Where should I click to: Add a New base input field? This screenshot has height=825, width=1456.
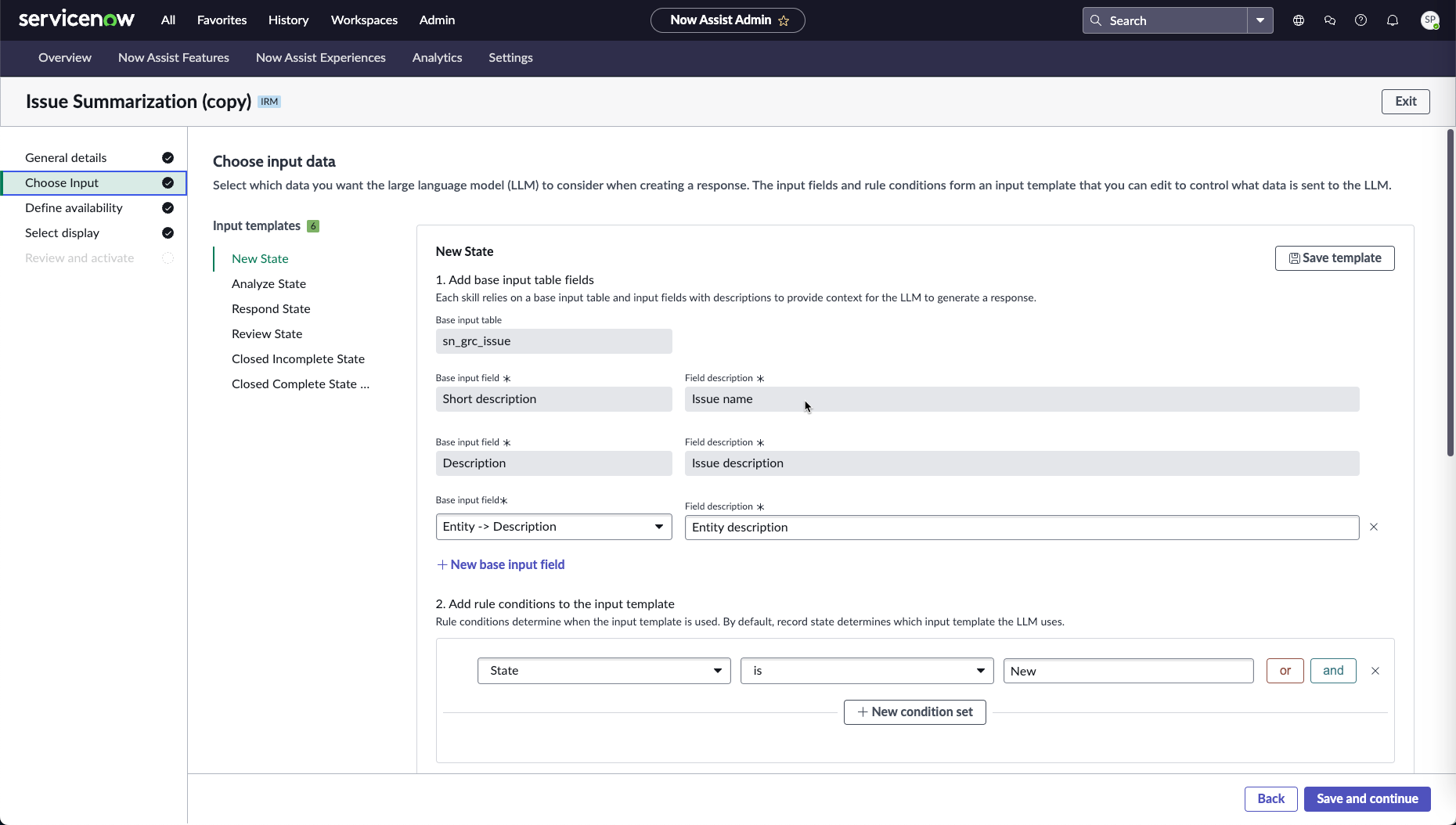point(500,565)
